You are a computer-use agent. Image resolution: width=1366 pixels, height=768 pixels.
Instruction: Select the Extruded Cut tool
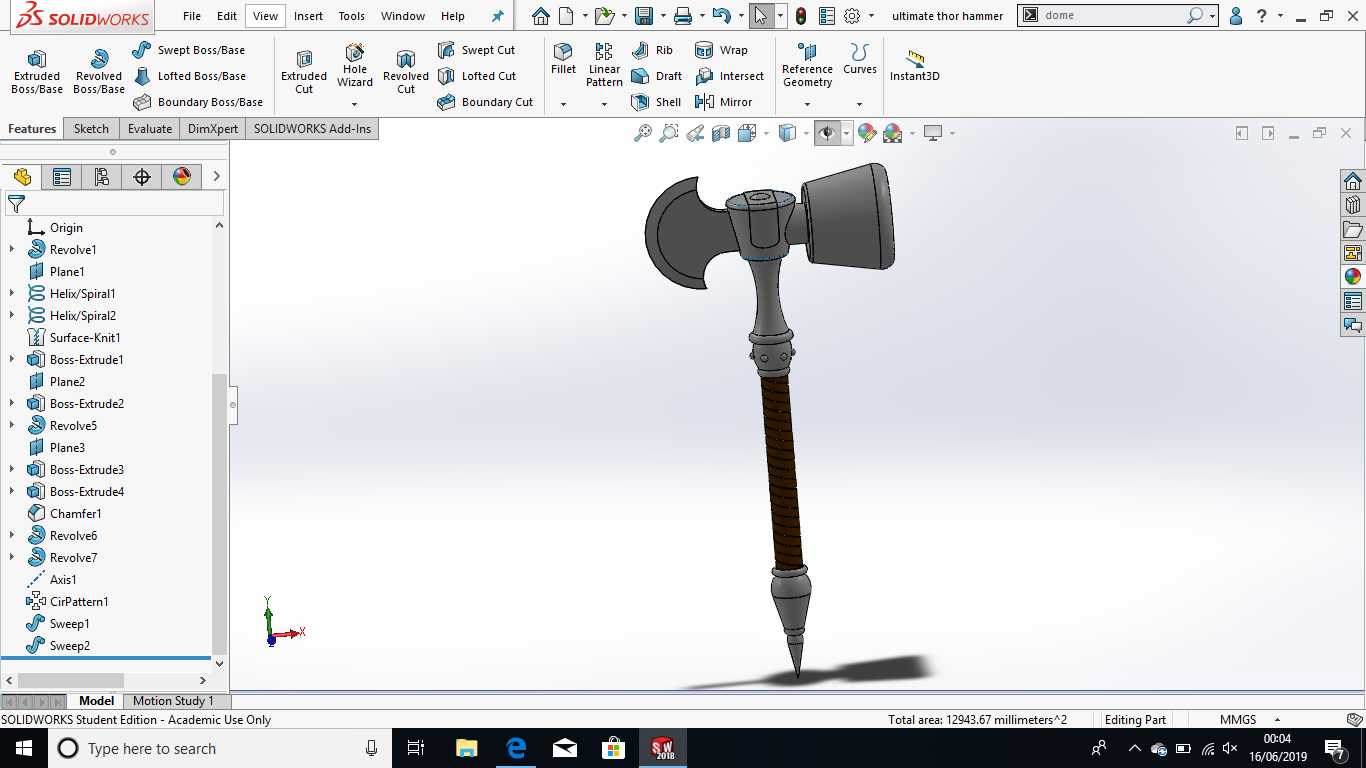pyautogui.click(x=304, y=72)
